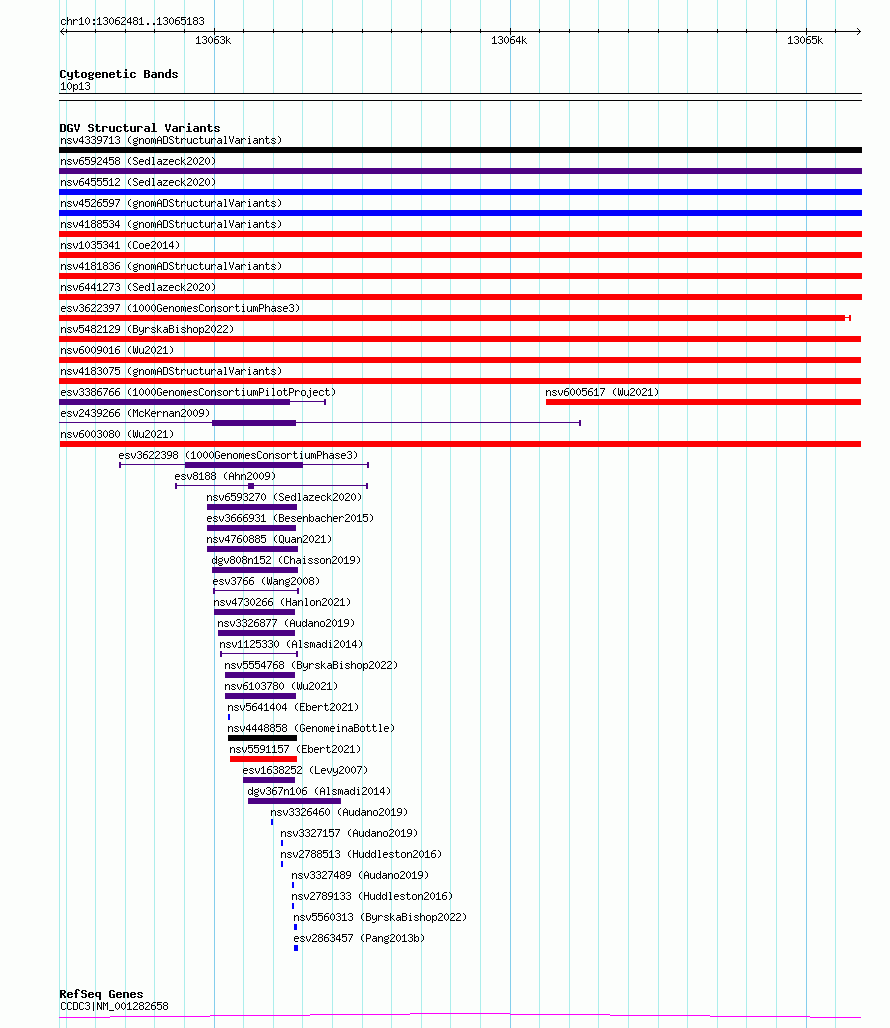This screenshot has width=890, height=1028.
Task: Open nsv6441273 Sedlazeck2020 label
Action: click(x=138, y=287)
